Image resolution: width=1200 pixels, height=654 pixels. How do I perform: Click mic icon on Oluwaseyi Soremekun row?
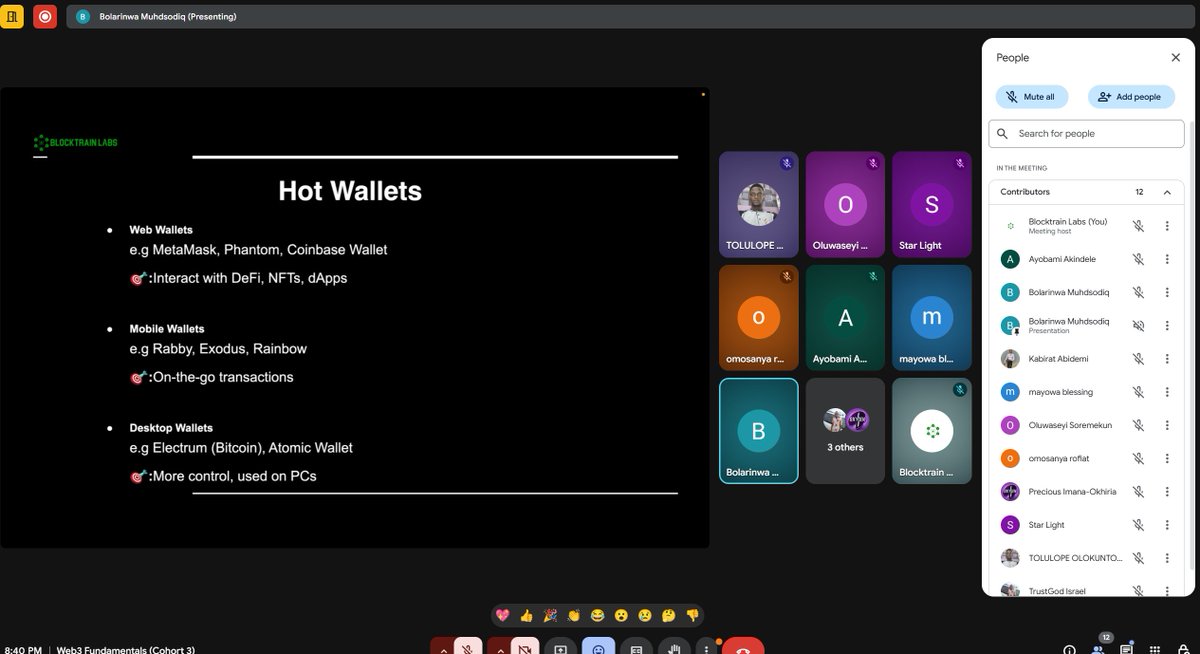[x=1138, y=425]
